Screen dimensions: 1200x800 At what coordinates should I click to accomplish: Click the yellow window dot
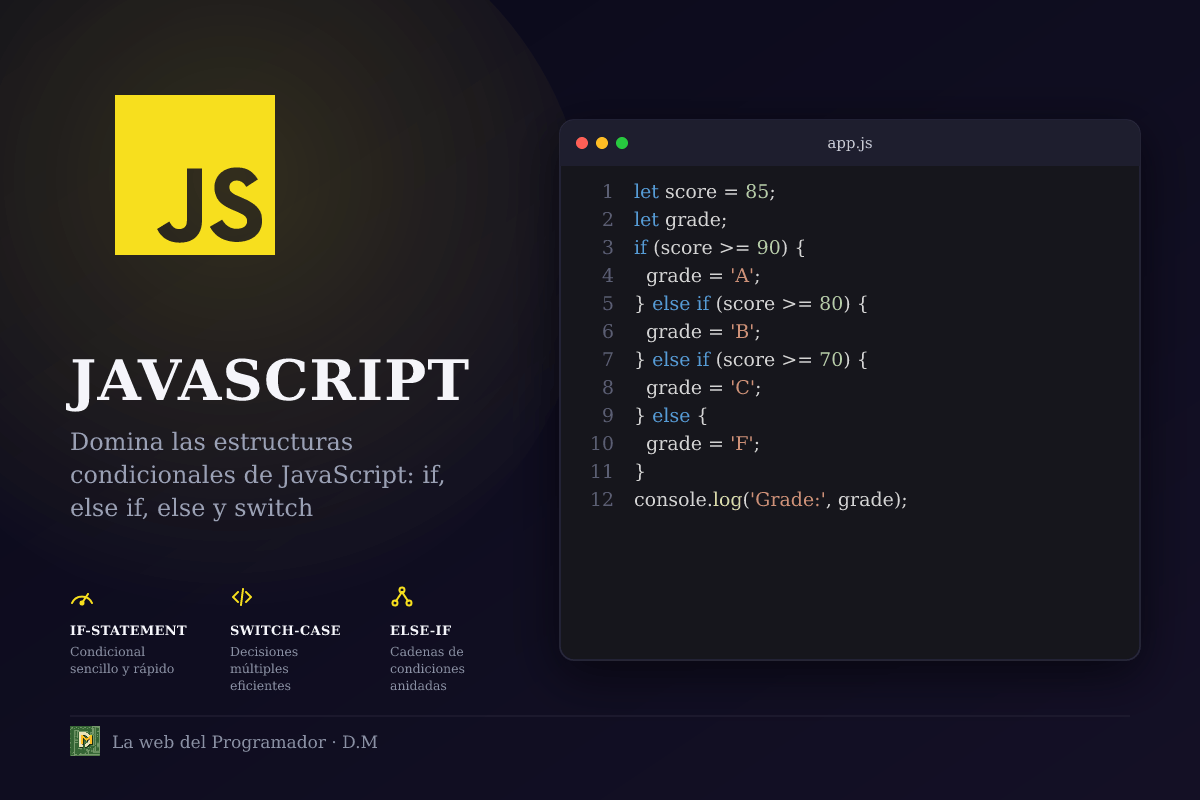pyautogui.click(x=602, y=143)
